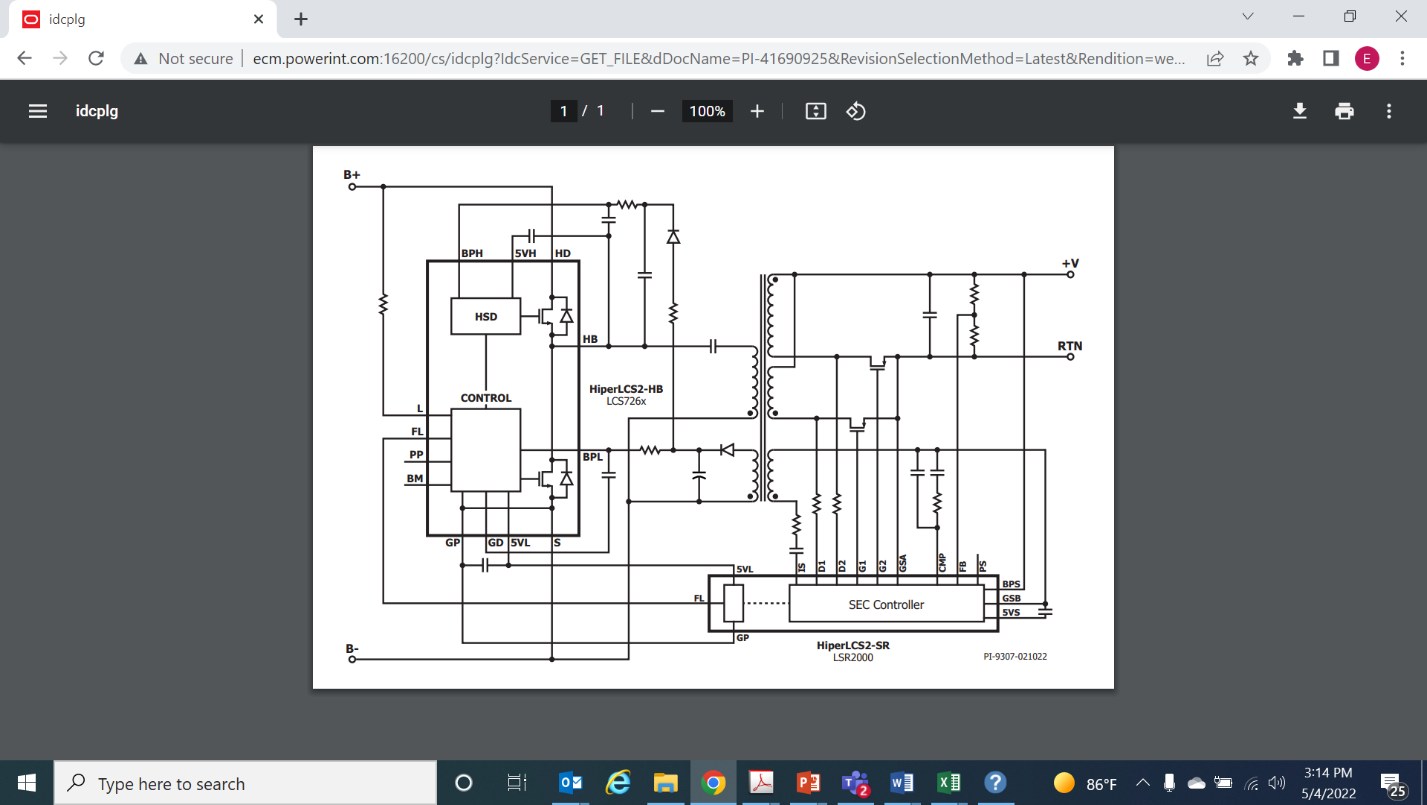
Task: Download the PDF file
Action: coord(1299,111)
